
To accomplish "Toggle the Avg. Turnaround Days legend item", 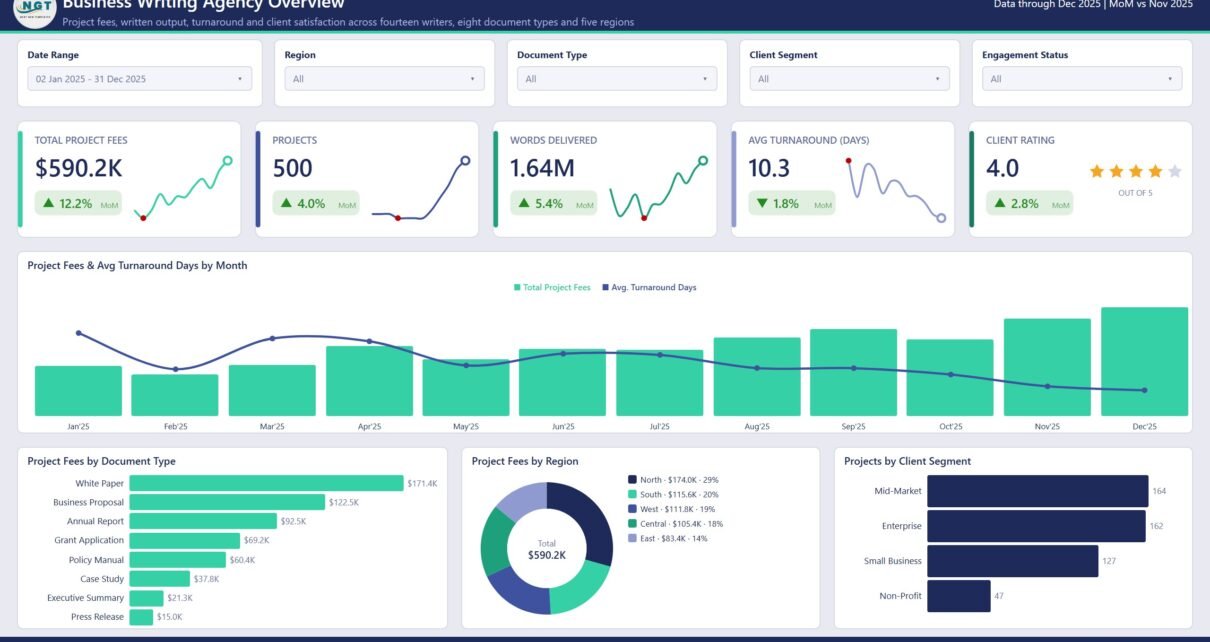I will click(x=649, y=288).
